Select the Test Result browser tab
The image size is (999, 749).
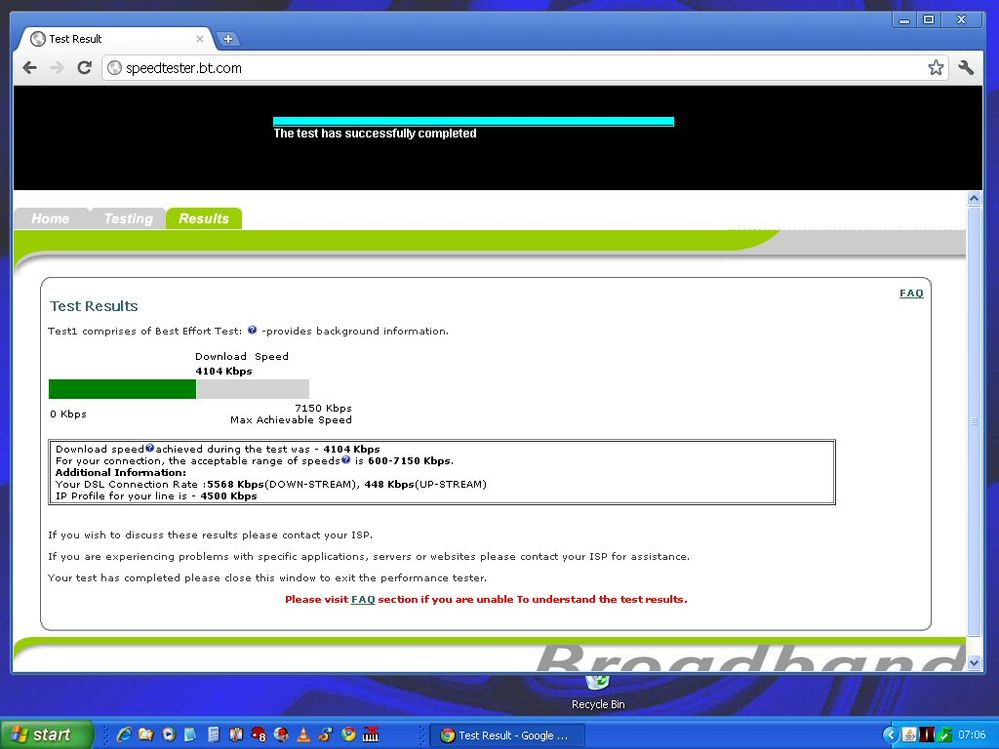click(x=118, y=39)
